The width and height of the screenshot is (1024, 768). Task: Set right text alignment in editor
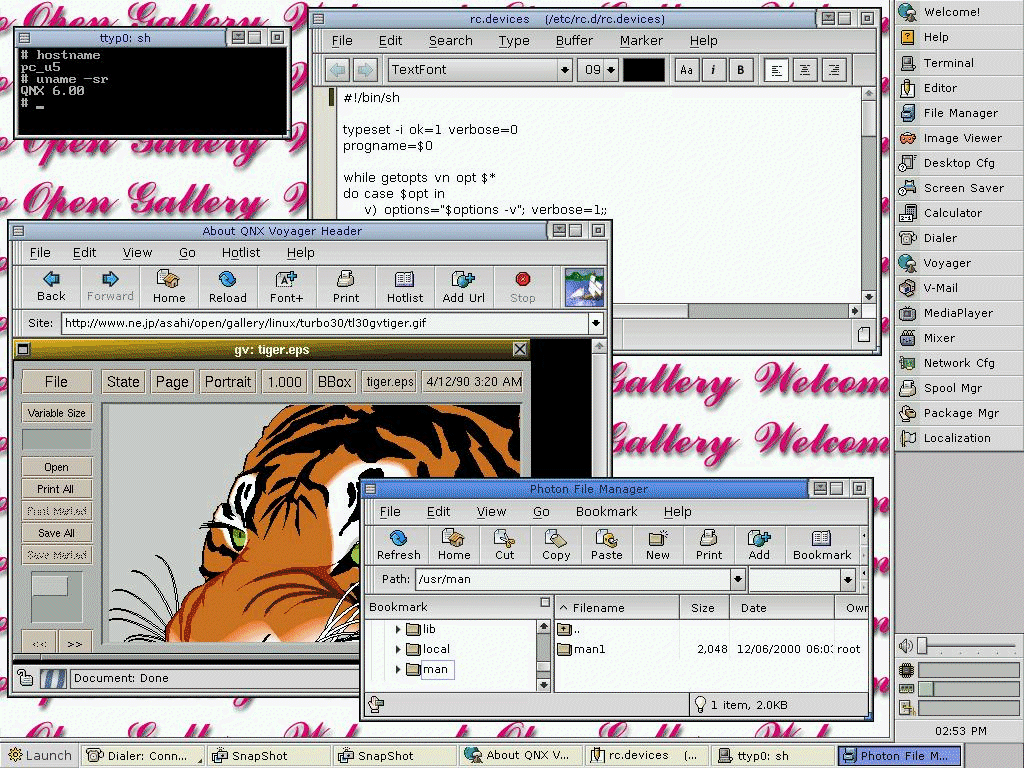pos(833,70)
